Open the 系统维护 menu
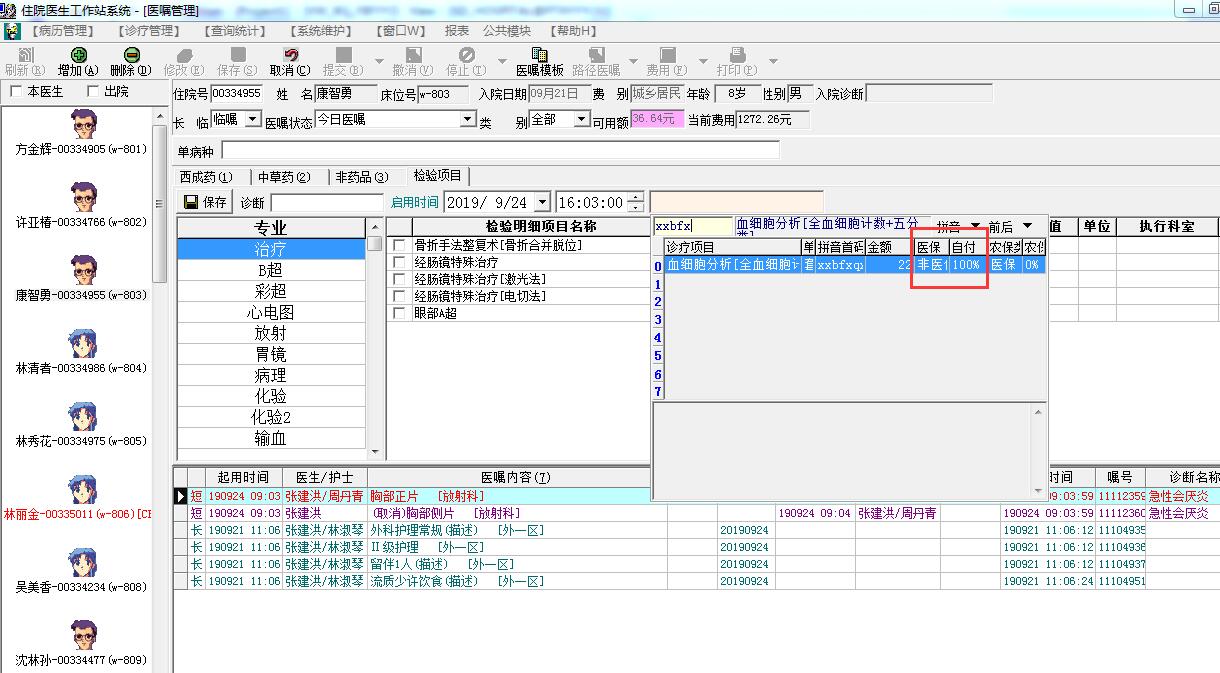Screen dimensions: 1220x673 point(322,31)
